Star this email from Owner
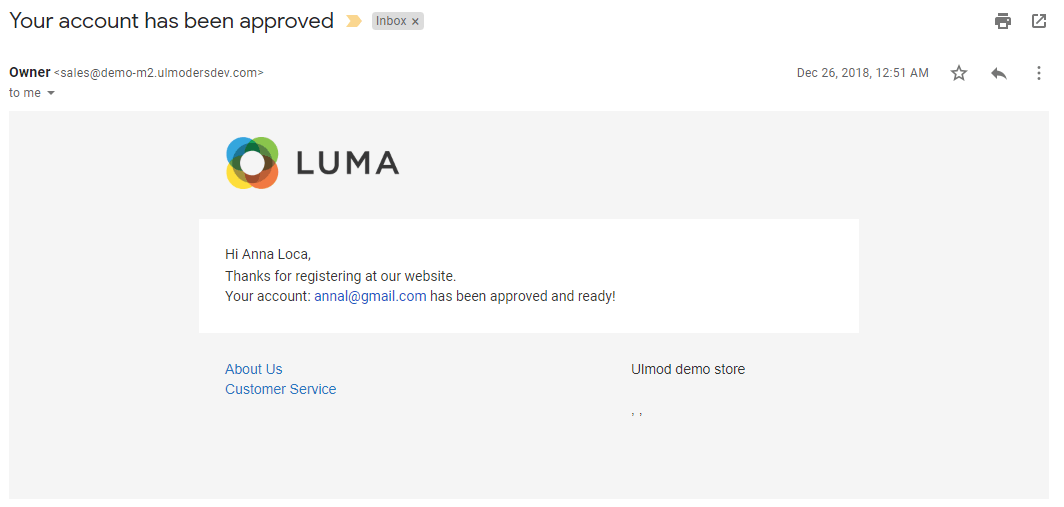Screen dimensions: 1064x507 pos(958,73)
